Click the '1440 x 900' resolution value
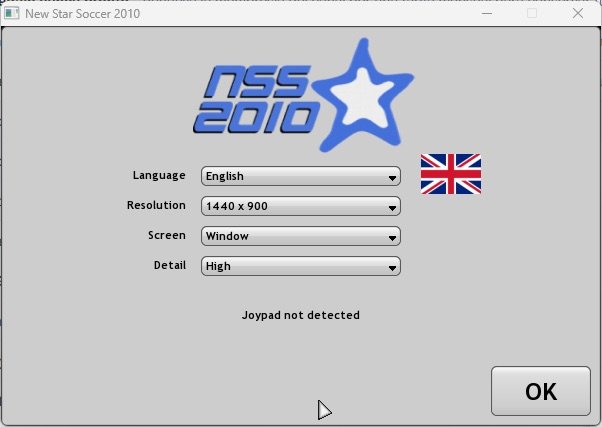 236,207
